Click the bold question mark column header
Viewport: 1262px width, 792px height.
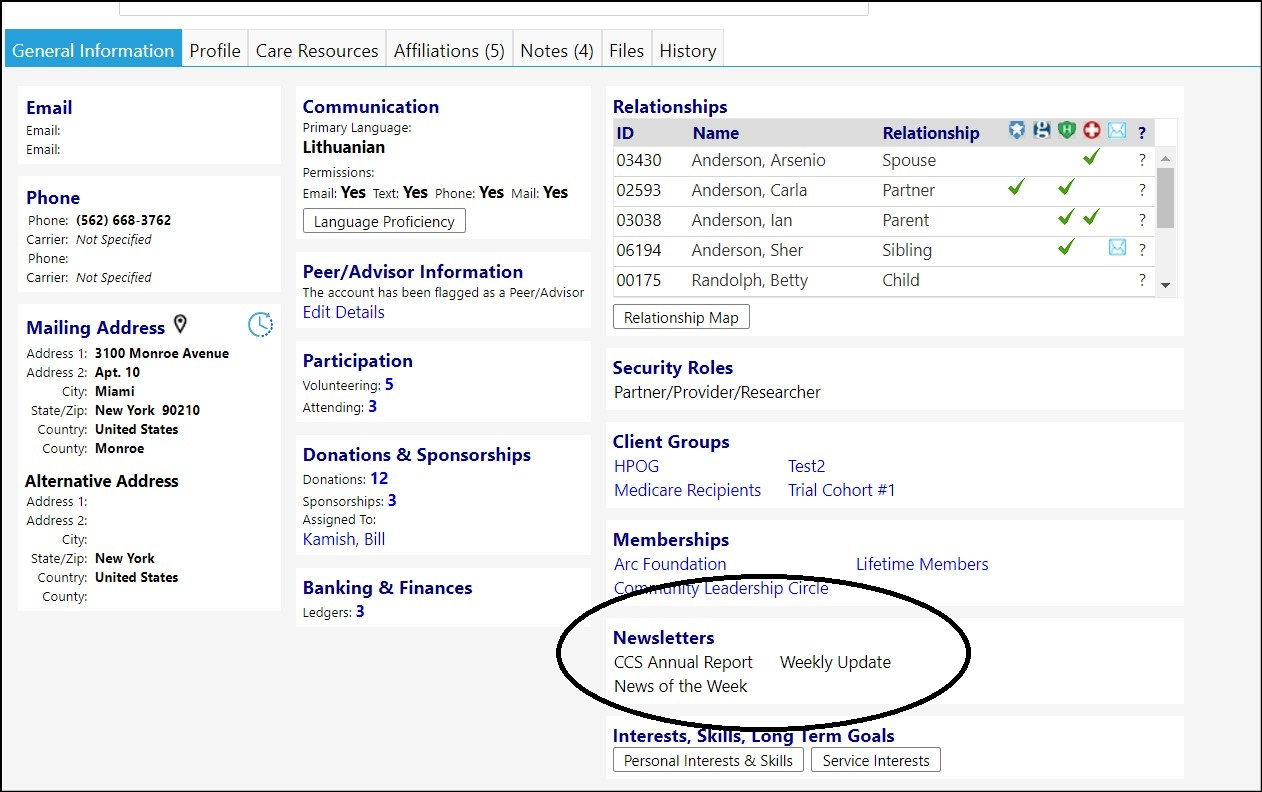tap(1142, 132)
